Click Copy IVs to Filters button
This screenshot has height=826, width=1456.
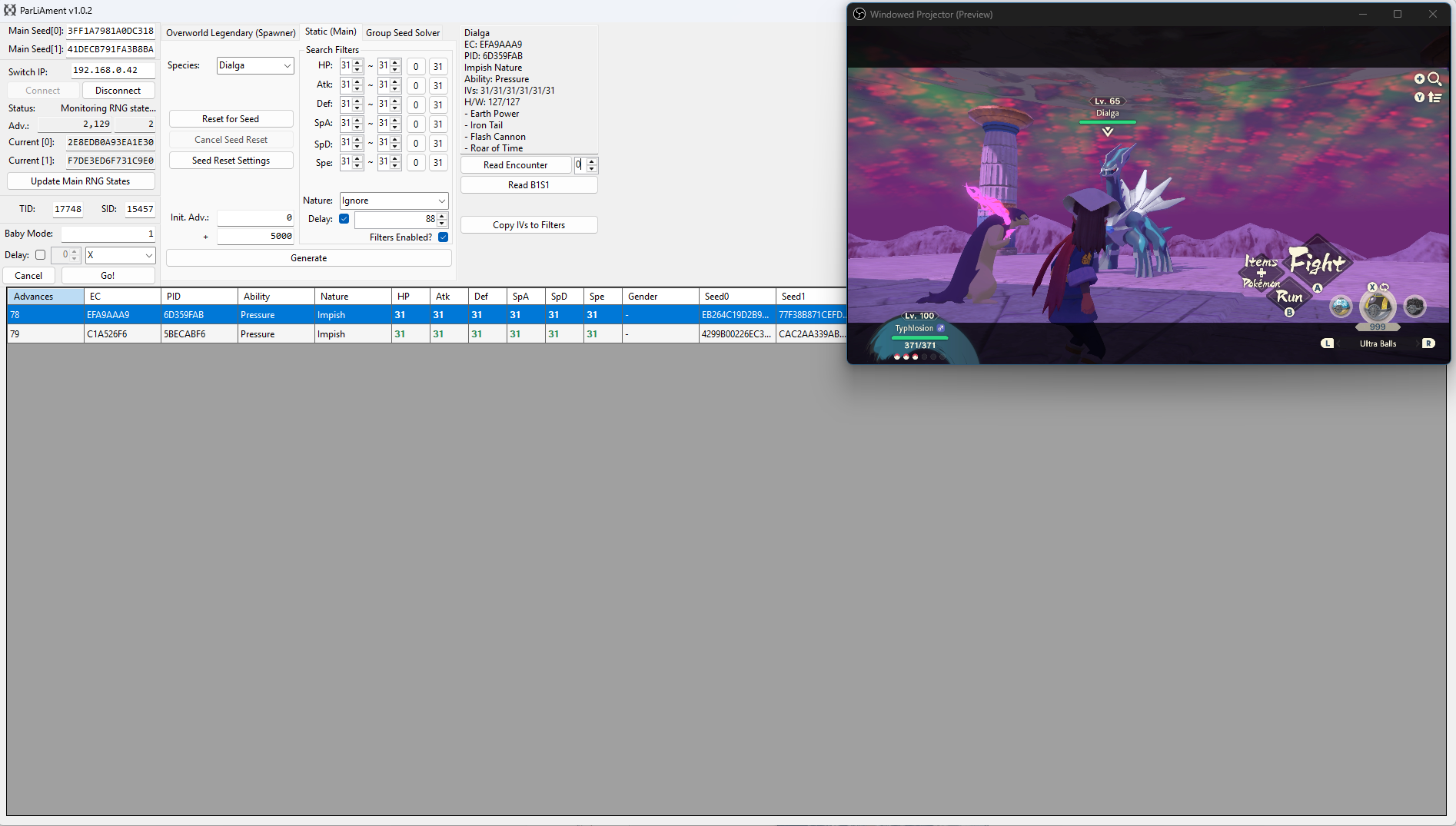[x=529, y=225]
